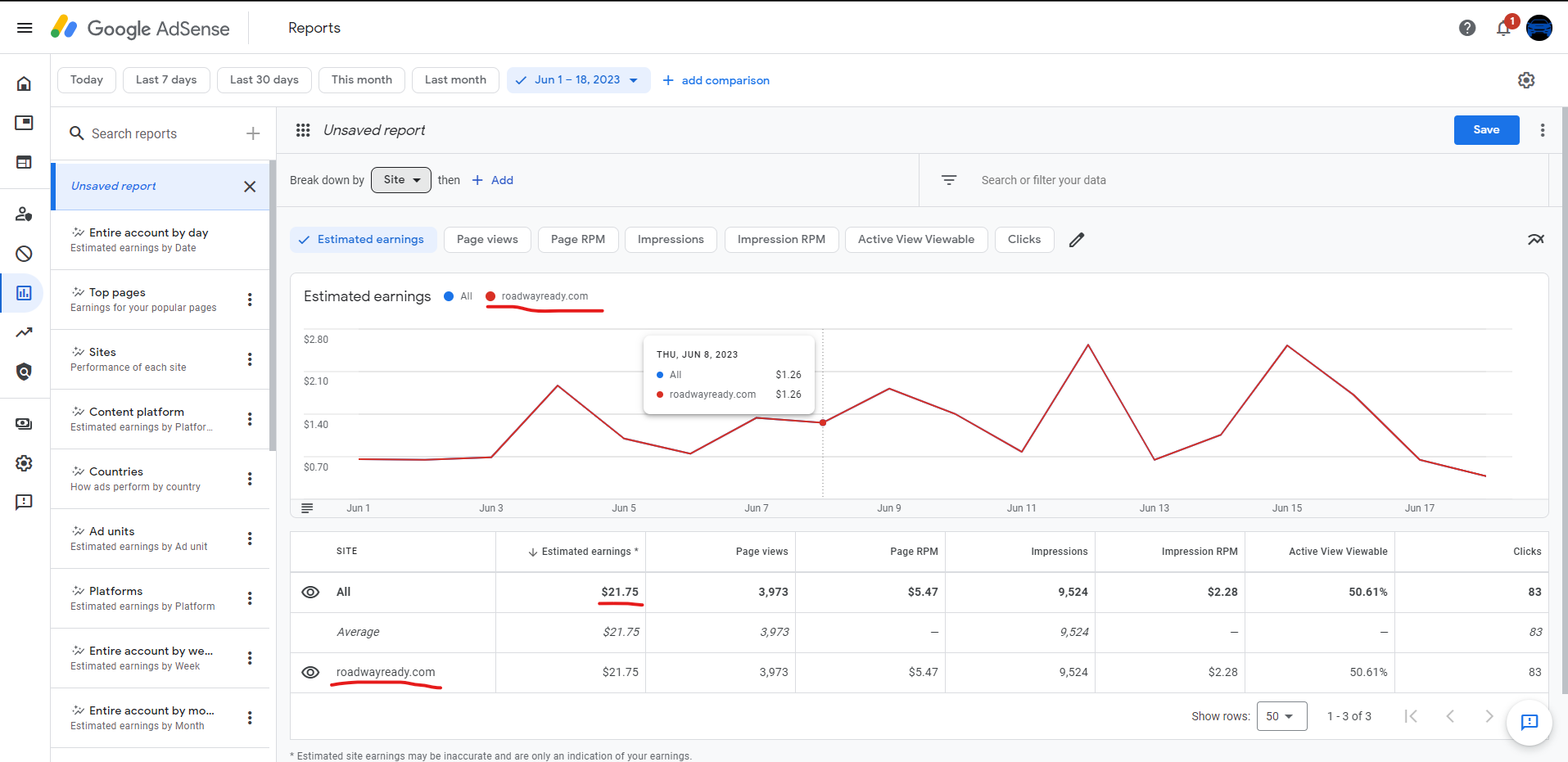
Task: Sort by Estimated earnings column header
Action: point(583,552)
